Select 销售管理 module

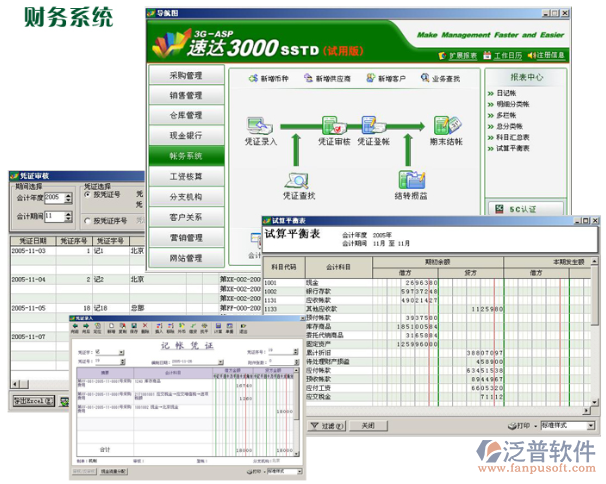pyautogui.click(x=186, y=95)
